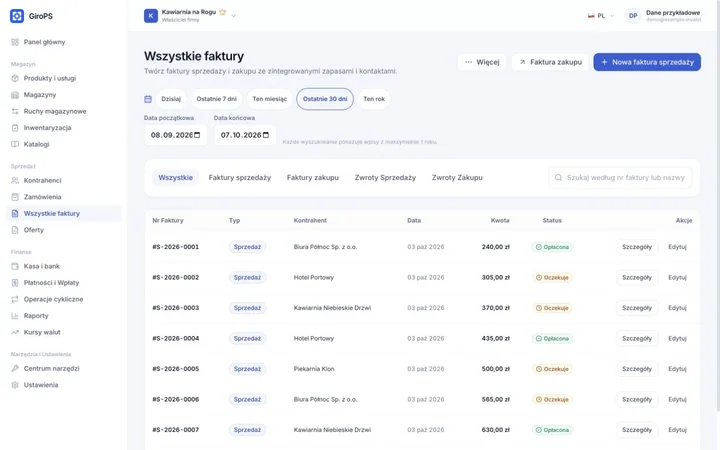Image resolution: width=720 pixels, height=450 pixels.
Task: Switch to the Zwroty Zakupu tab
Action: (457, 178)
